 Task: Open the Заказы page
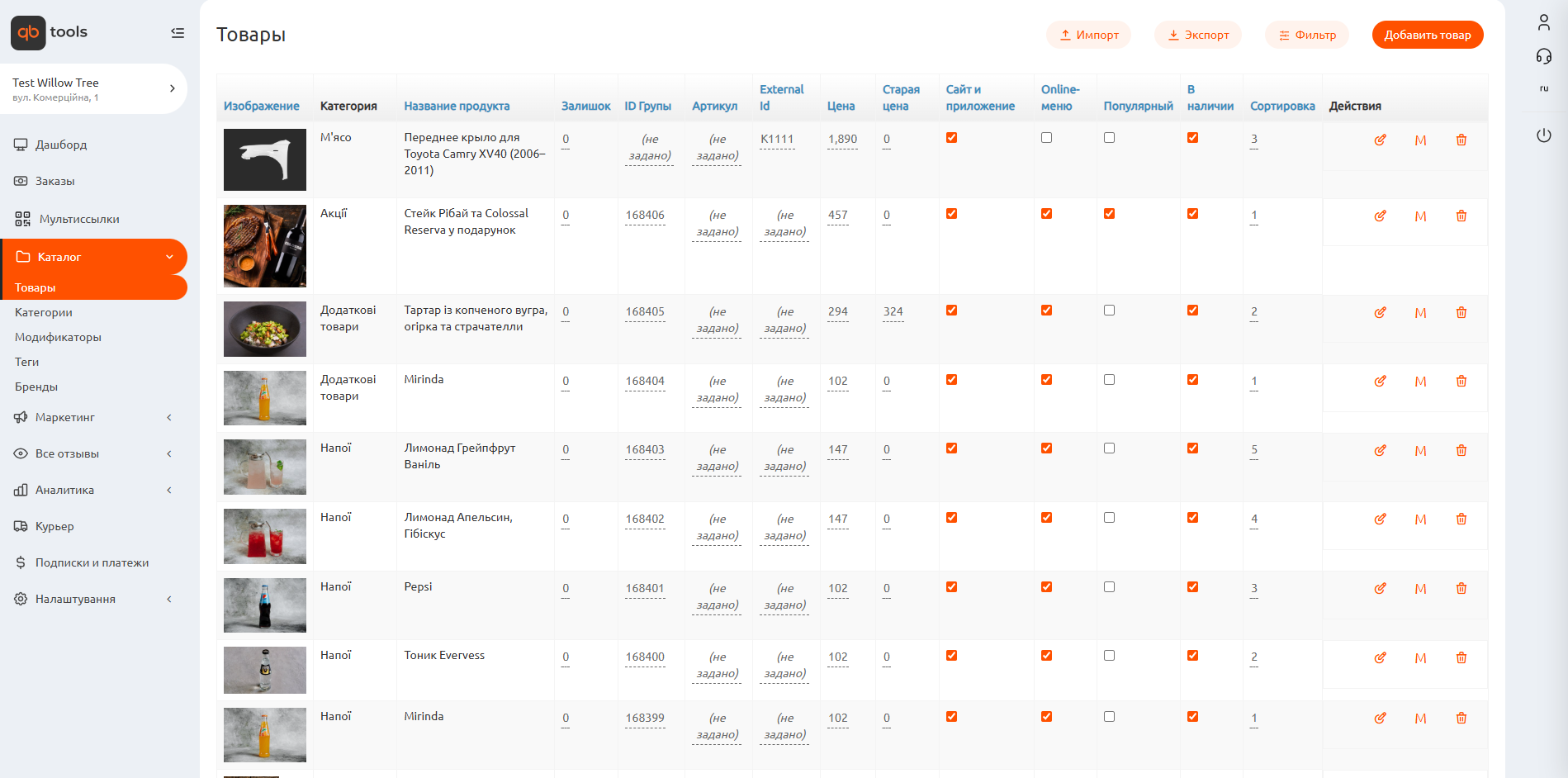[x=54, y=182]
